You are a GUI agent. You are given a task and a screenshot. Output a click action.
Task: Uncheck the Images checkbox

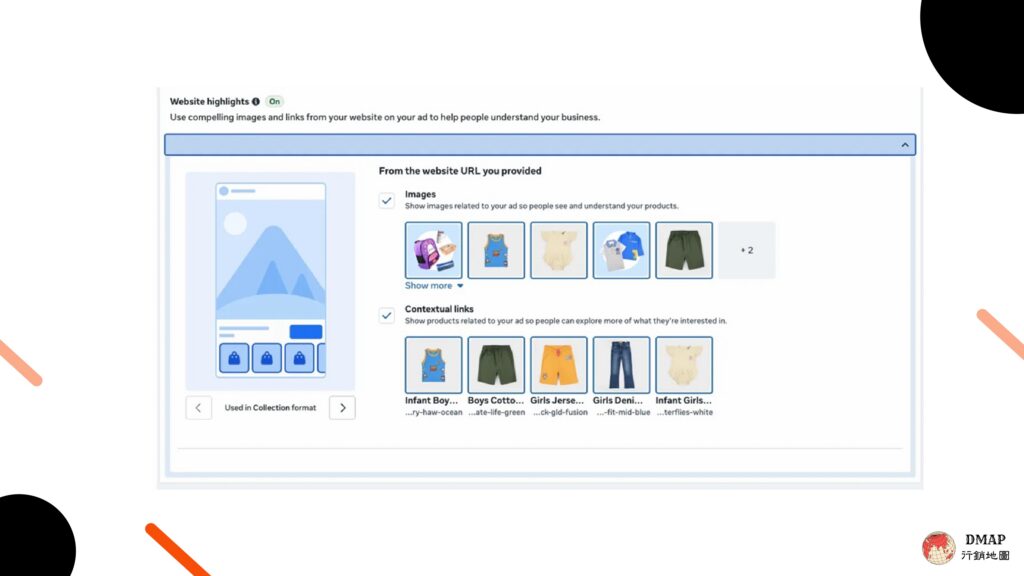(x=387, y=200)
